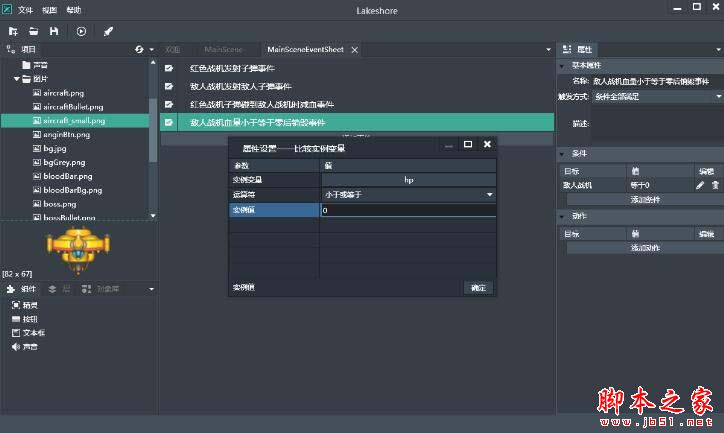Screen dimensions: 724x433
Task: Click the 项目 project panel tab
Action: [21, 49]
